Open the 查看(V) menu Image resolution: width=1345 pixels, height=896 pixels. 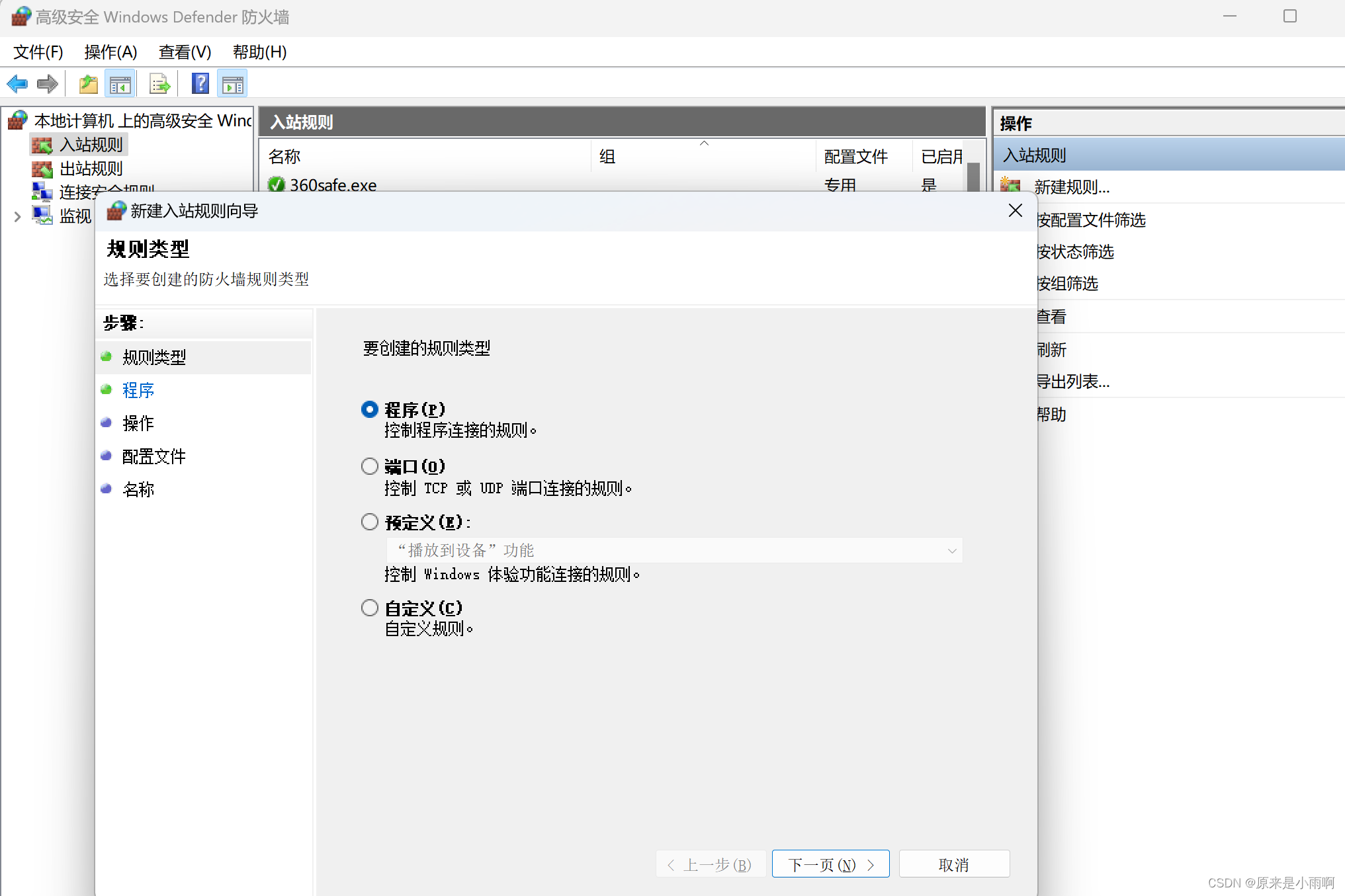[x=185, y=52]
